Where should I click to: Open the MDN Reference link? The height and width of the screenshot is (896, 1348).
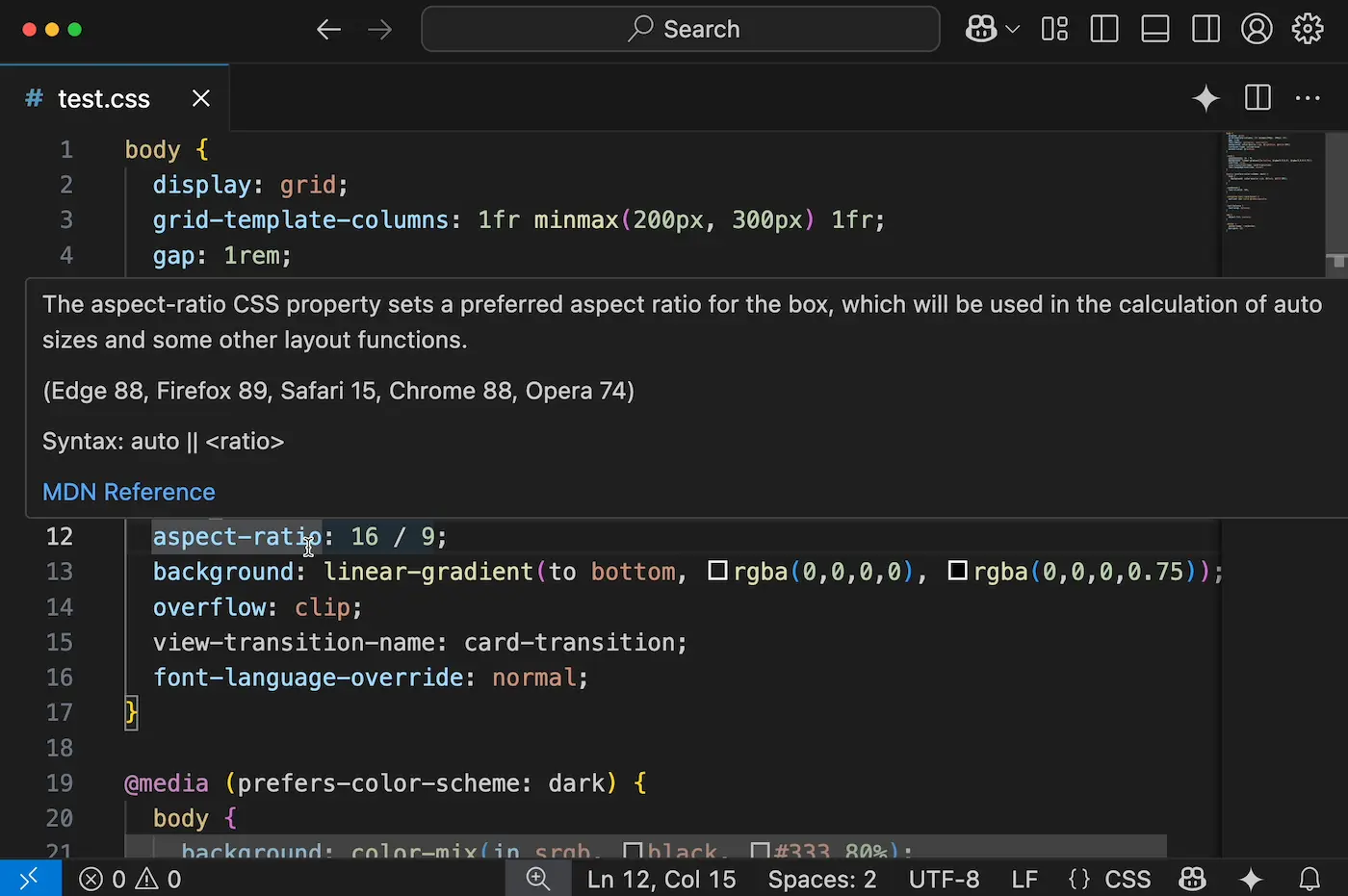coord(128,492)
